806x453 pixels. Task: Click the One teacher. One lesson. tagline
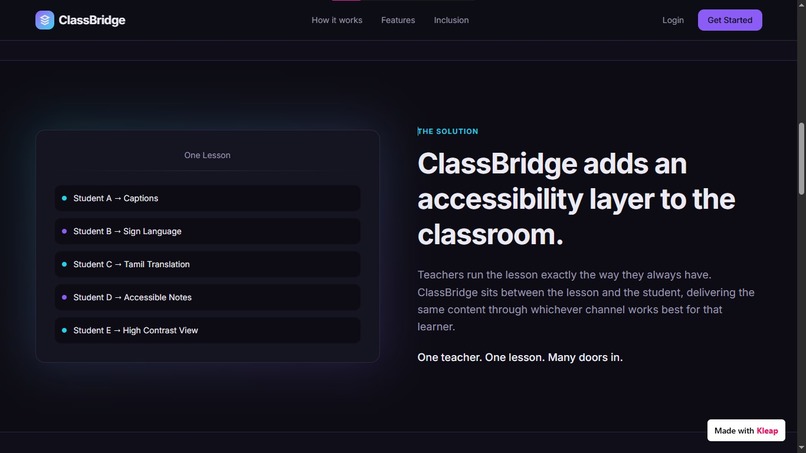click(520, 357)
